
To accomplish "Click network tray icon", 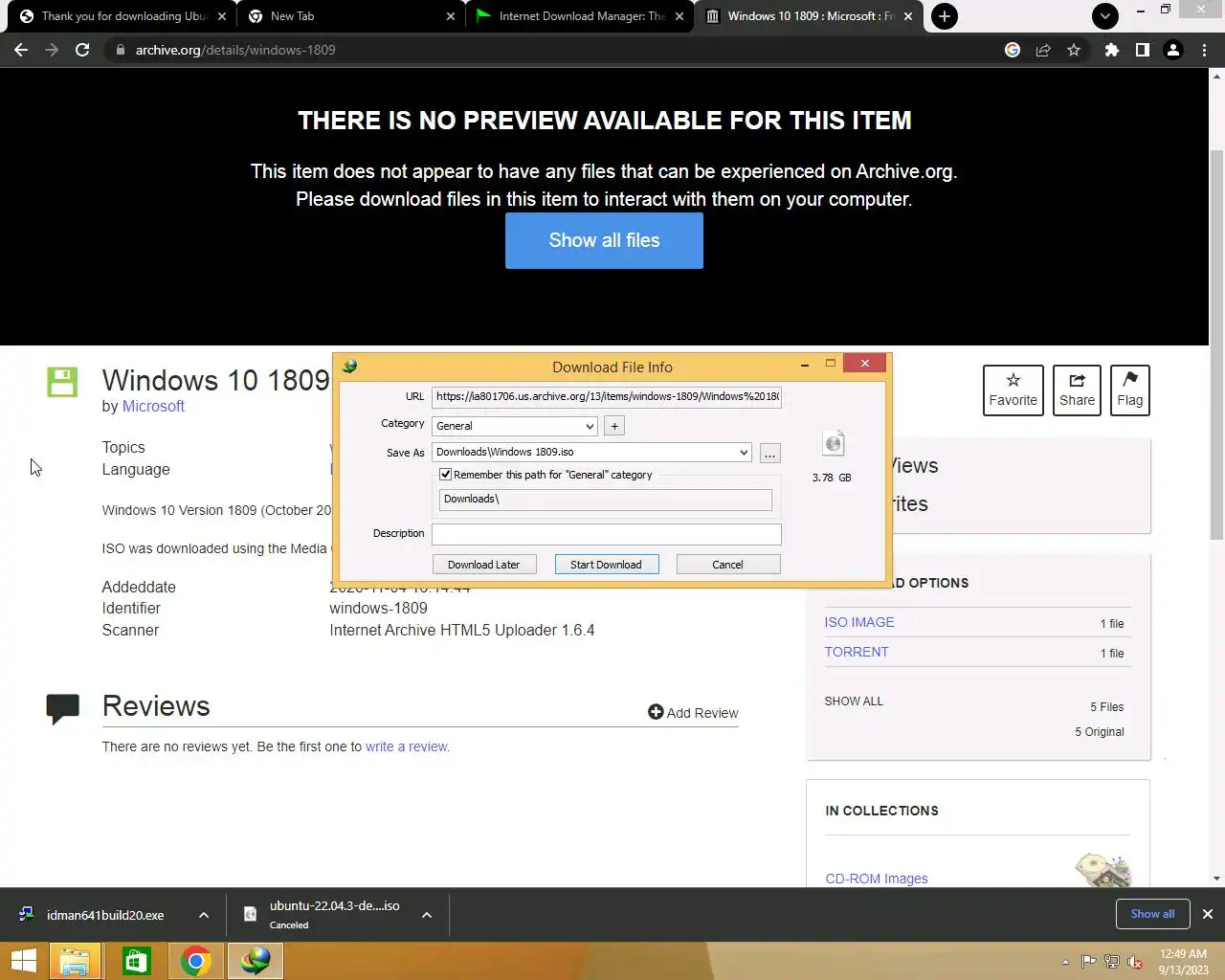I will (1112, 962).
